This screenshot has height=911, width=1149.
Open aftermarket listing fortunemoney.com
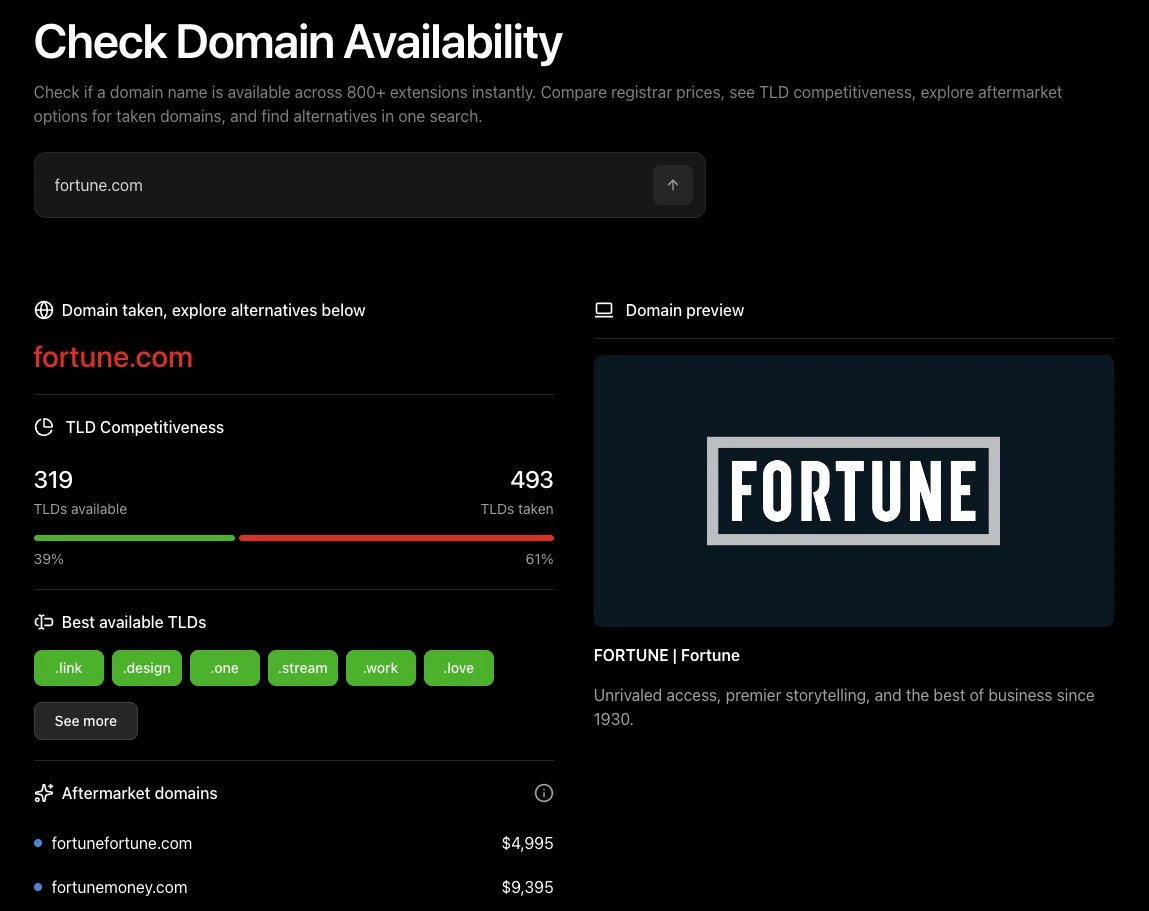point(119,887)
